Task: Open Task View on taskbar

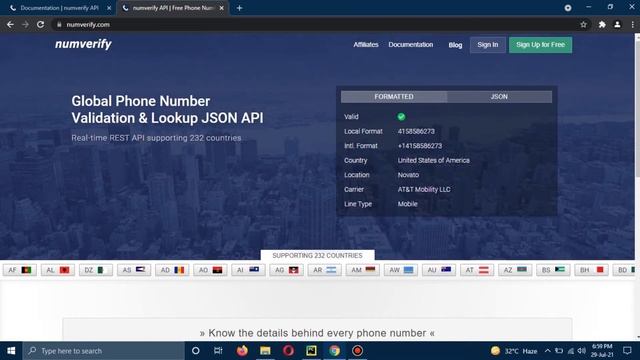Action: tap(218, 351)
